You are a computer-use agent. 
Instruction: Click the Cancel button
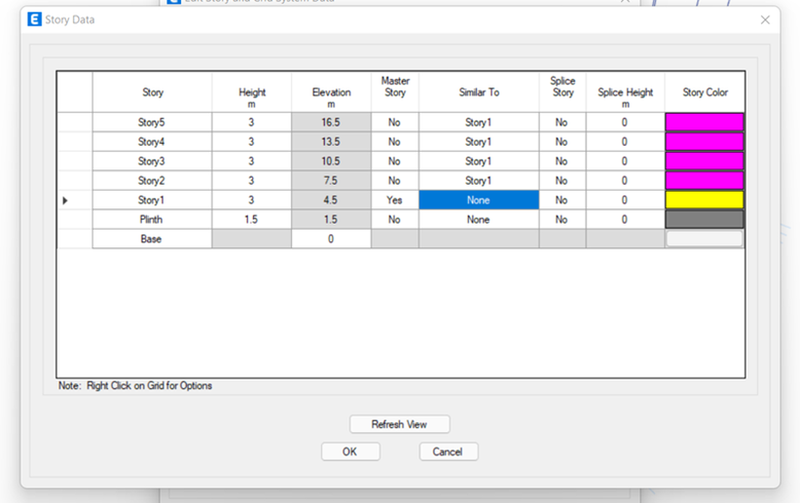[448, 451]
